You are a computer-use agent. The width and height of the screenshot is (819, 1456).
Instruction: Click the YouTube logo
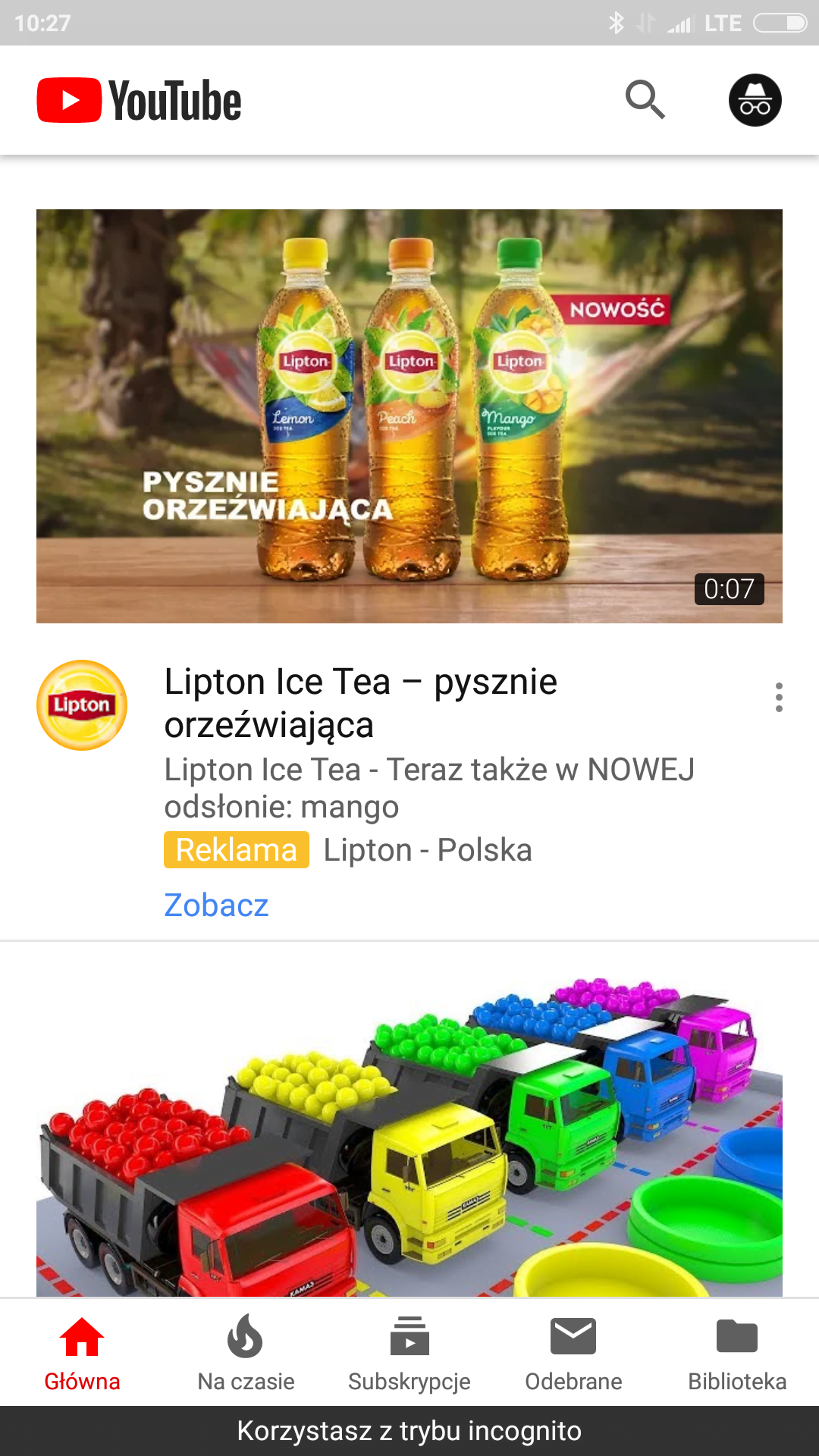[x=140, y=100]
